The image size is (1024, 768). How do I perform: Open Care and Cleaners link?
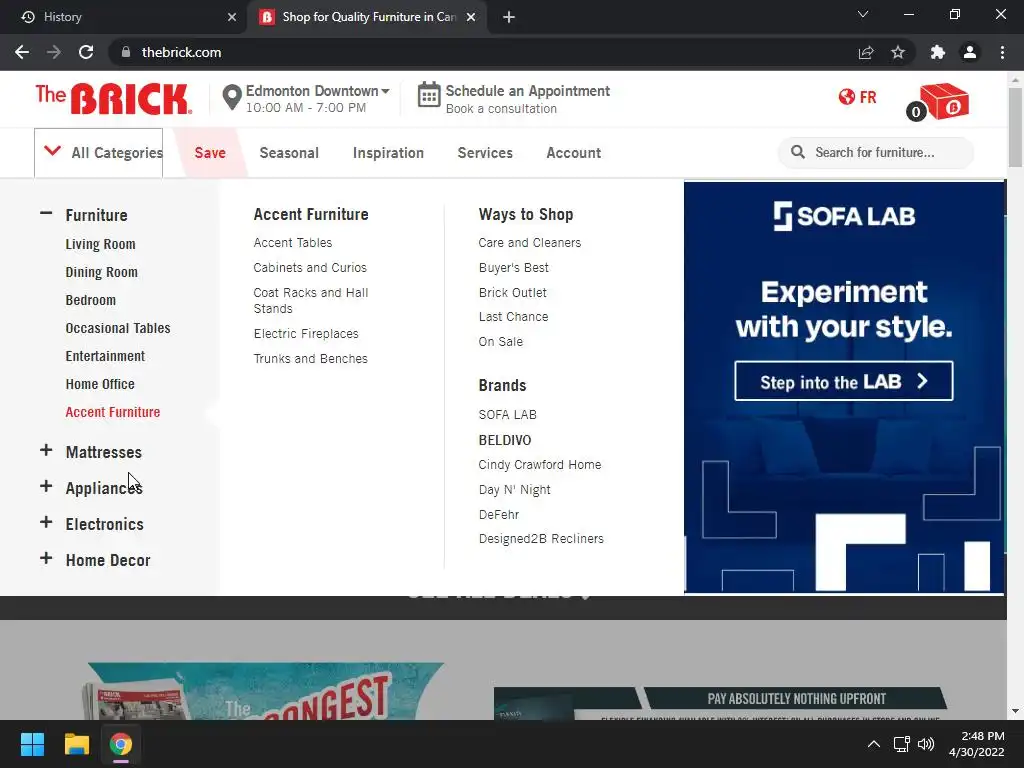click(x=530, y=243)
